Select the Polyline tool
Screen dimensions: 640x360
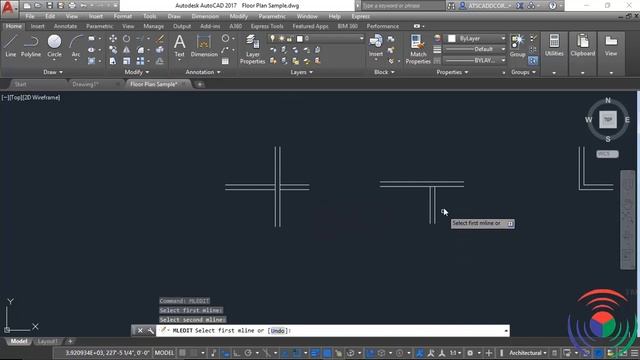[x=31, y=46]
